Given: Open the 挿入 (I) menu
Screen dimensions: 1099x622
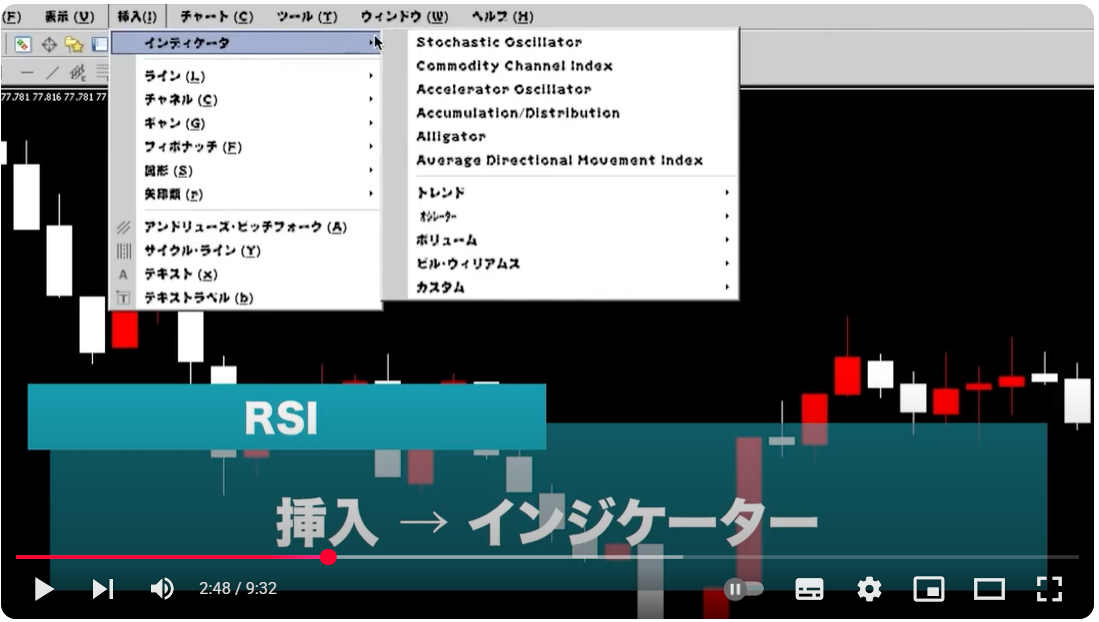Looking at the screenshot, I should (x=137, y=16).
